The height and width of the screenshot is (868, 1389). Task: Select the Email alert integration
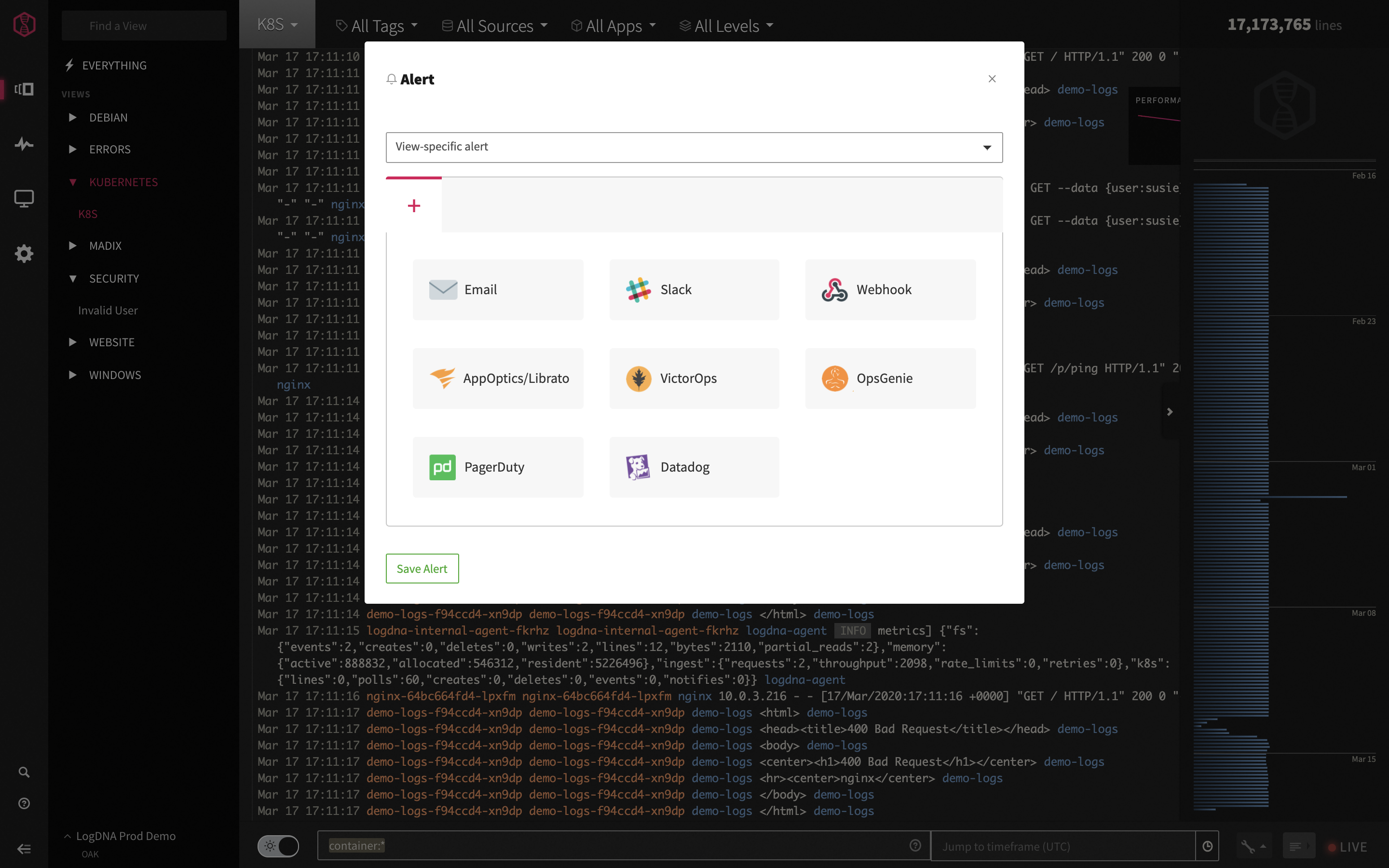497,289
